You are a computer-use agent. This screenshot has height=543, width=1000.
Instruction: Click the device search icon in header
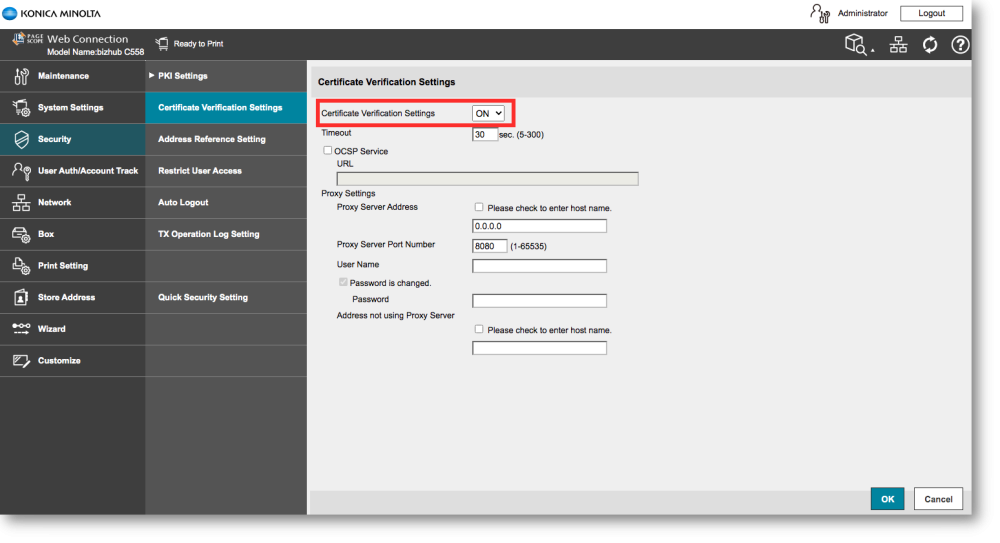[x=857, y=44]
